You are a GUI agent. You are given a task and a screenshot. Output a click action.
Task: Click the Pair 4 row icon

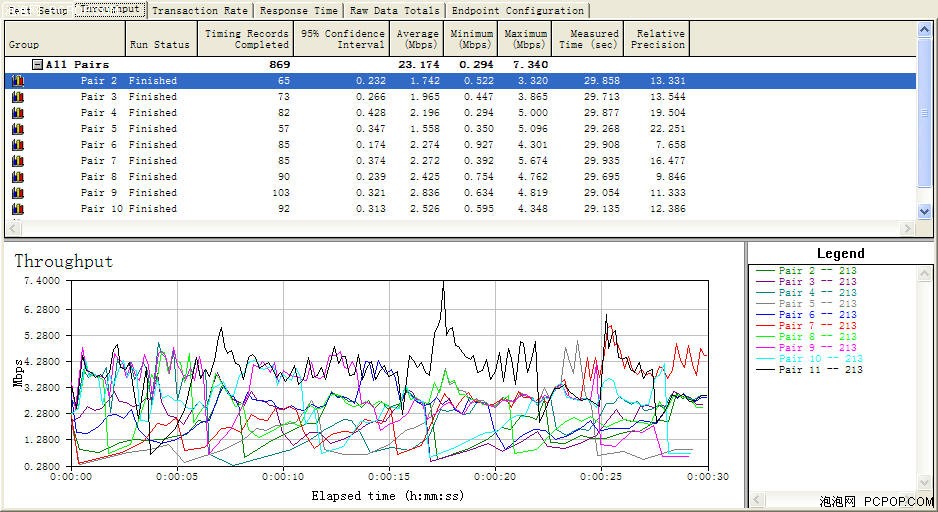[17, 113]
